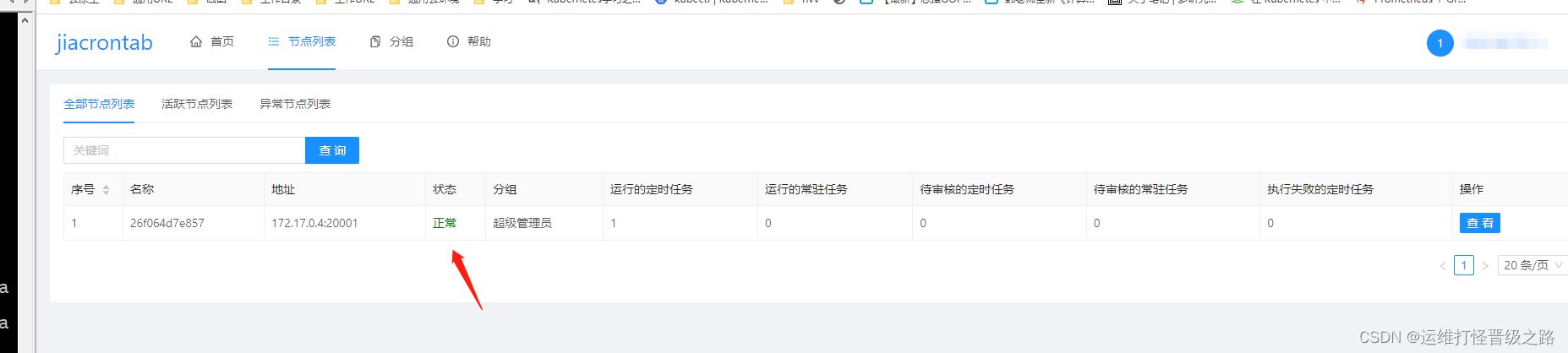Click the list icon beside 节点列表
Viewport: 1568px width, 353px height.
click(274, 41)
